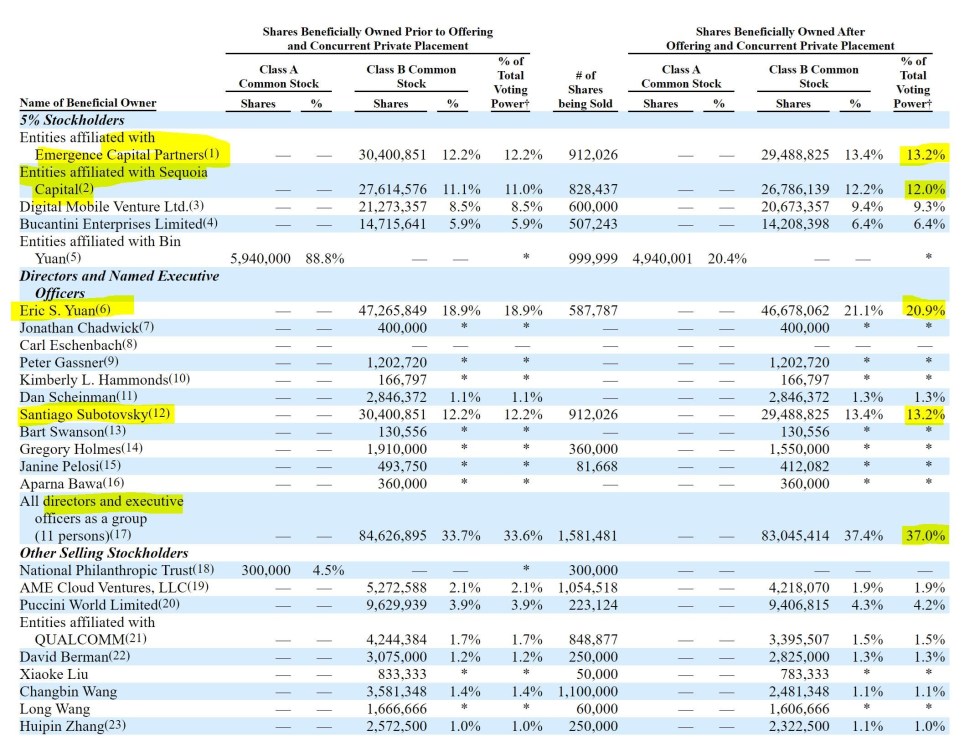Select 'Jonathan Chadwick(7)' name
Image resolution: width=980 pixels, height=751 pixels.
coord(86,328)
